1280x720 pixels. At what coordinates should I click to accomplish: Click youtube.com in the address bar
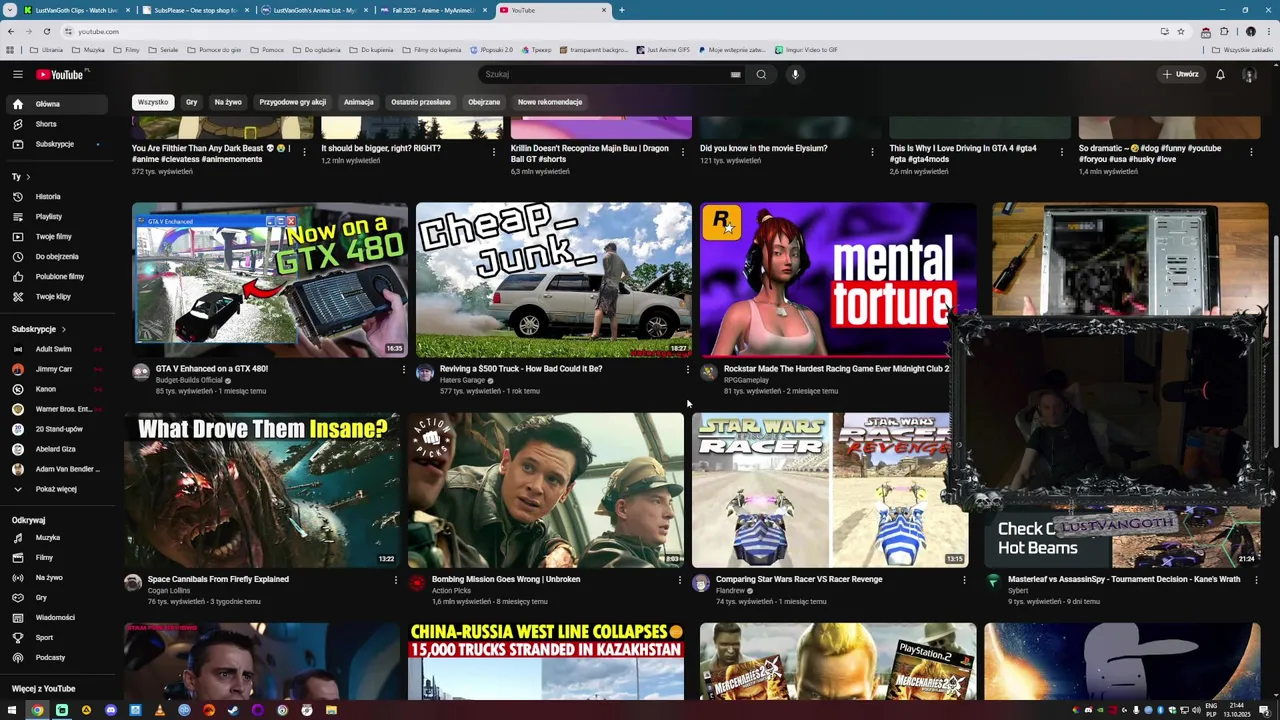click(x=98, y=31)
